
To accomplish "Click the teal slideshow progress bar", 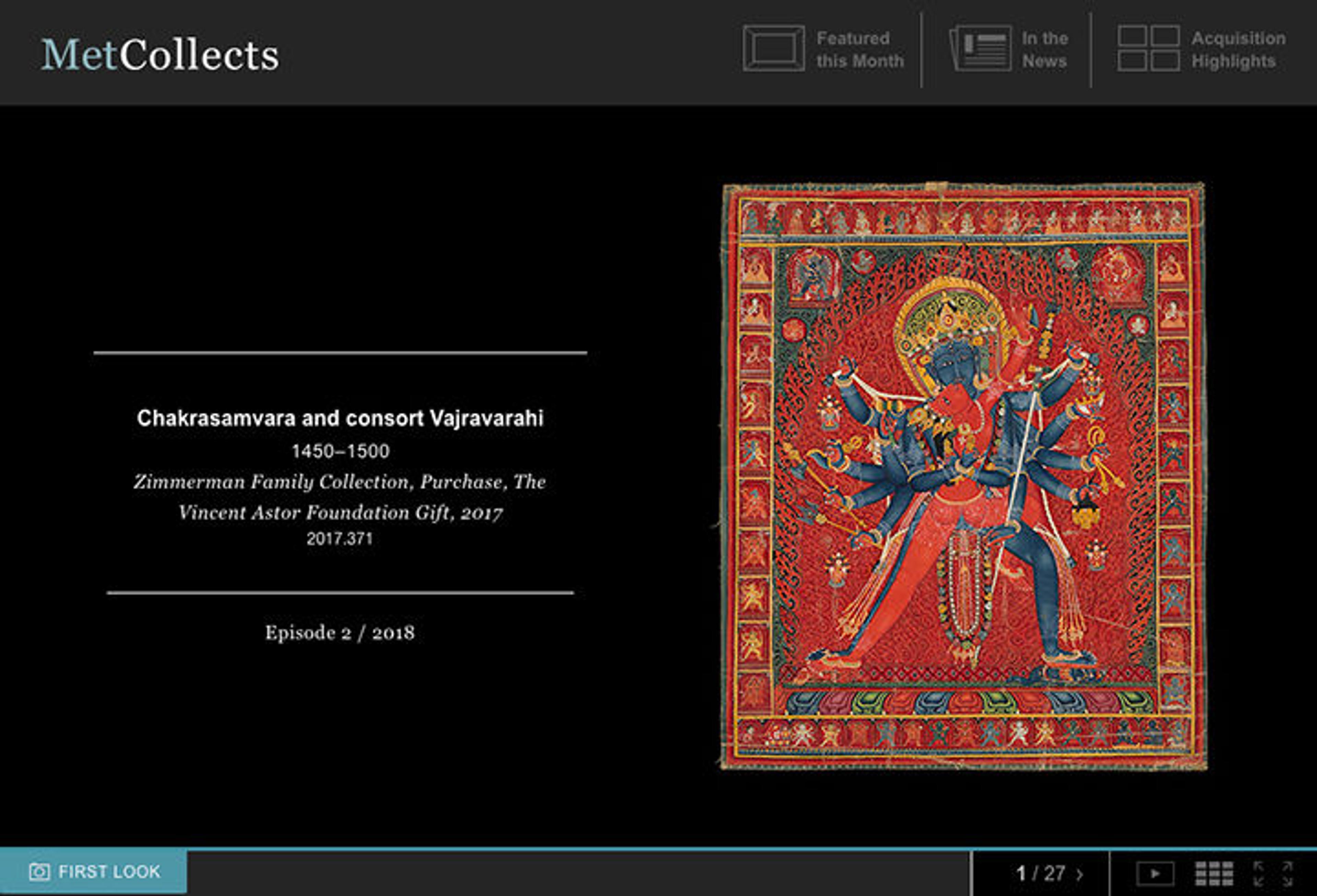I will point(567,849).
